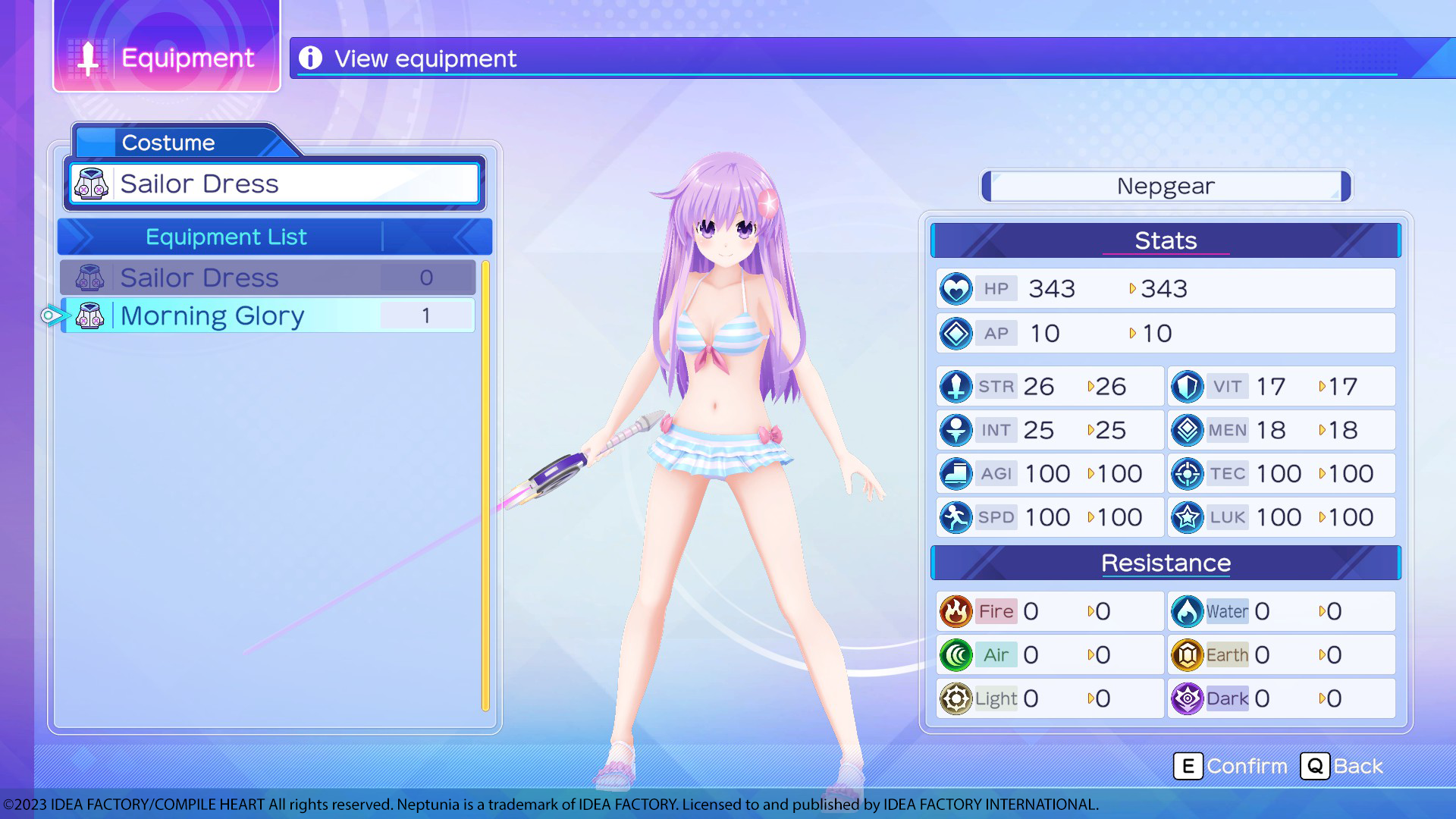
Task: Click the INT label
Action: point(996,431)
